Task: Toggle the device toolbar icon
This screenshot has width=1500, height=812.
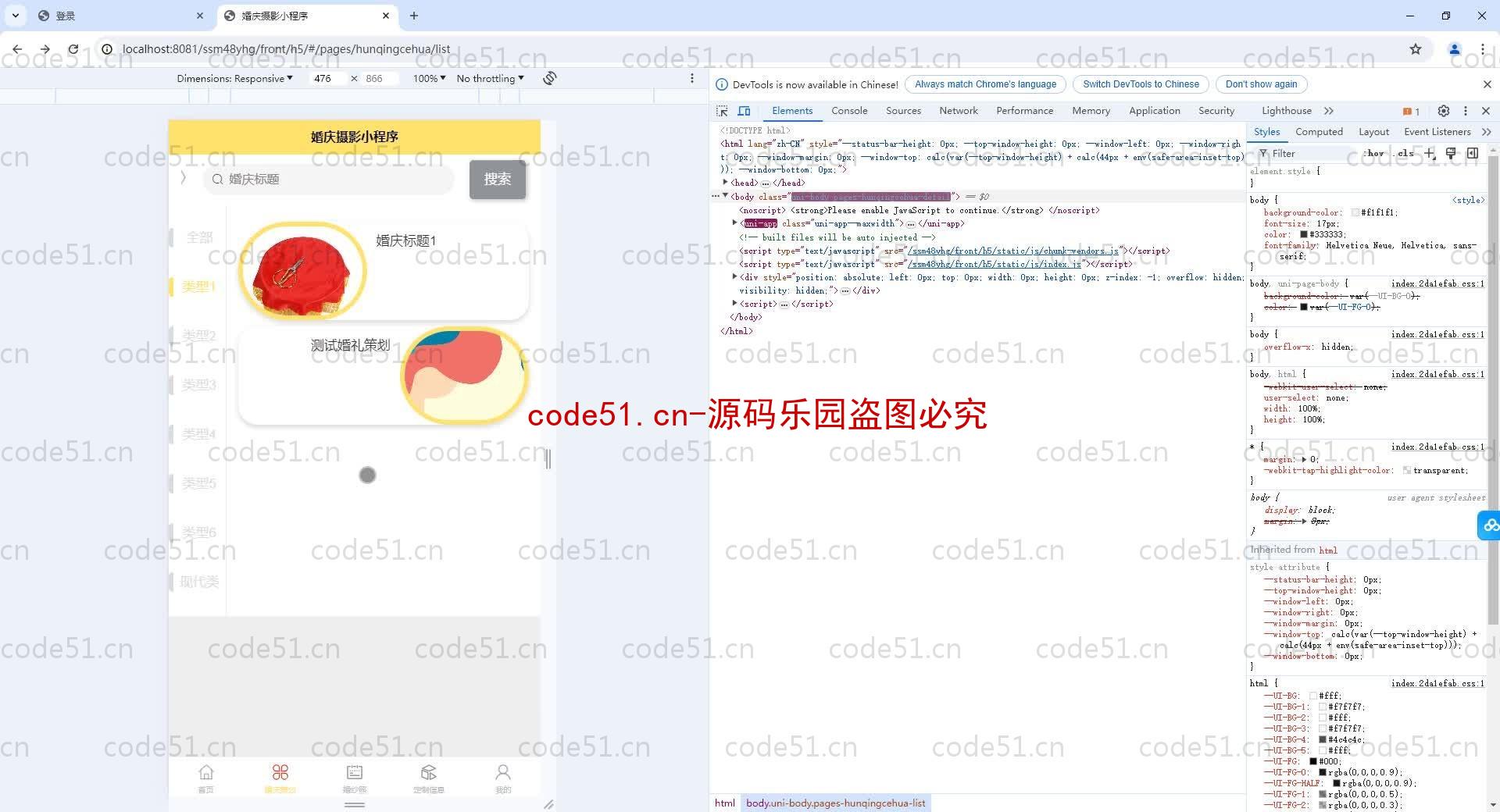Action: 744,111
